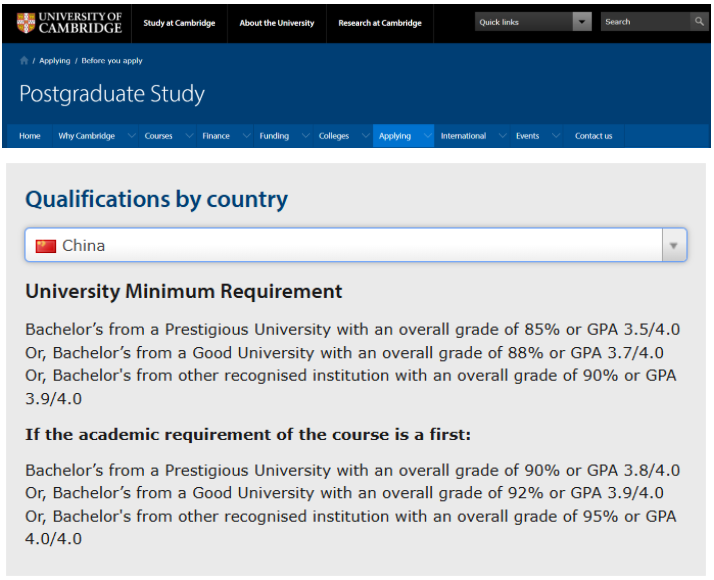The image size is (714, 580).
Task: Expand the Funding submenu chevron
Action: tap(306, 136)
